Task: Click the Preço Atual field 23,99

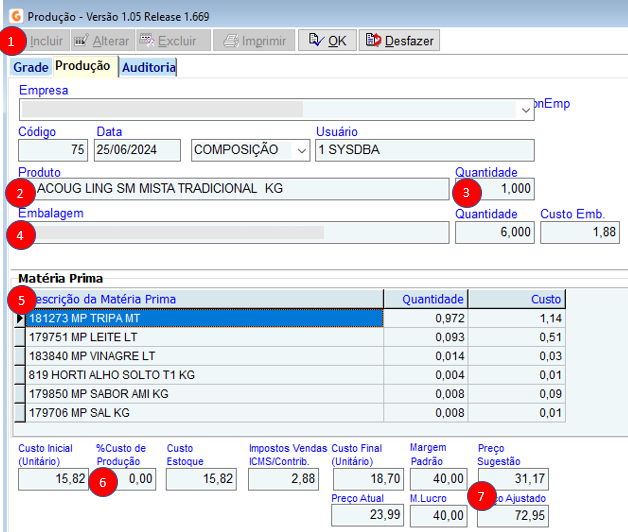Action: pos(366,515)
